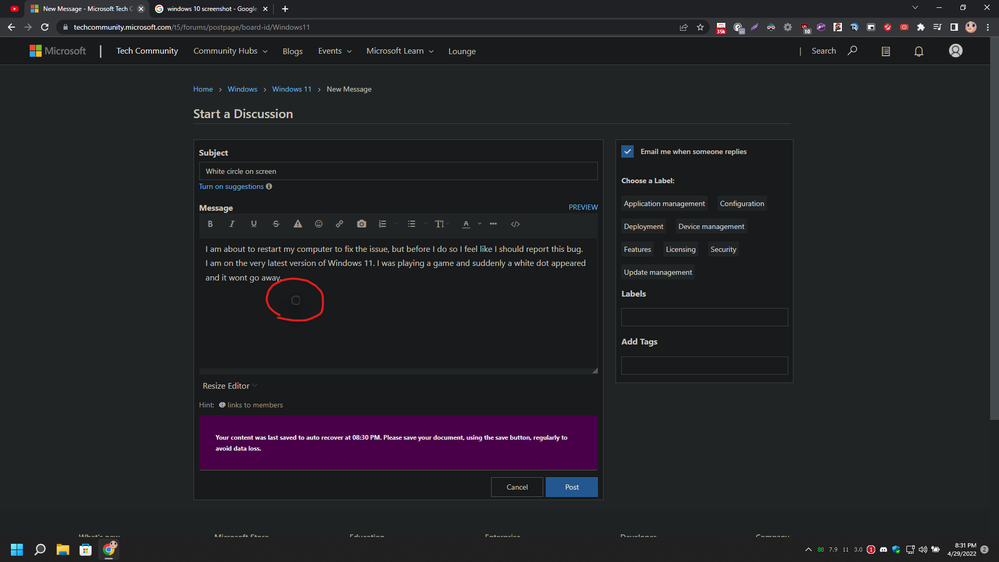
Task: Open a new browser tab
Action: click(285, 9)
